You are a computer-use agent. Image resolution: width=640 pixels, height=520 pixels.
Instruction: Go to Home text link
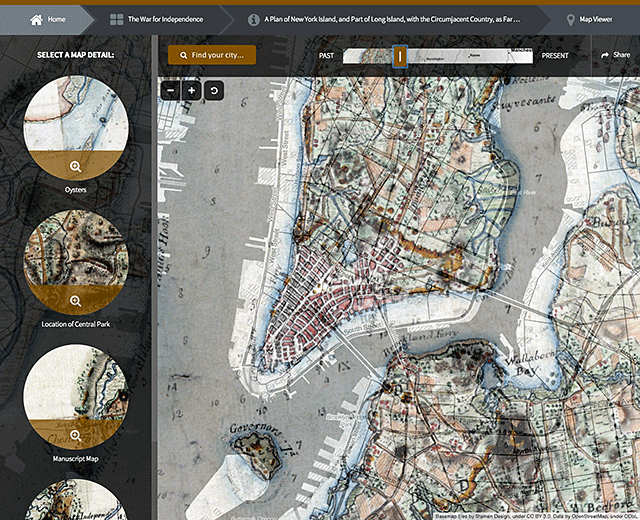pyautogui.click(x=56, y=19)
